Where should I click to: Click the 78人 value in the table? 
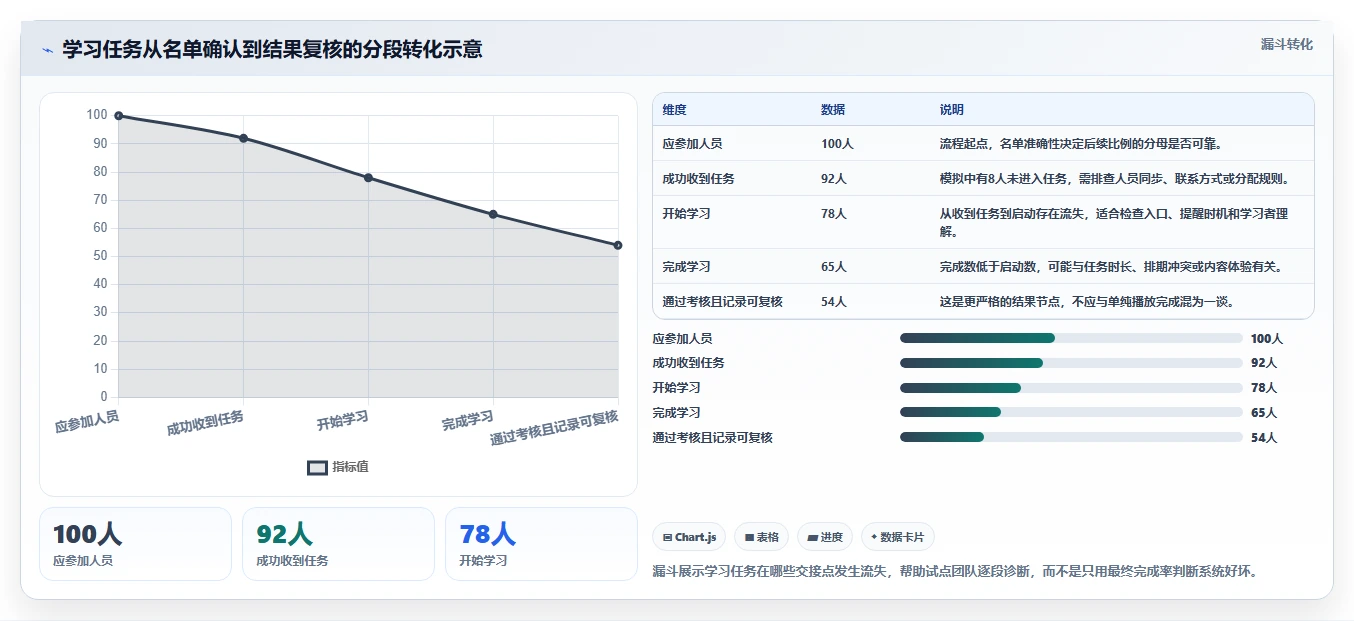[834, 214]
